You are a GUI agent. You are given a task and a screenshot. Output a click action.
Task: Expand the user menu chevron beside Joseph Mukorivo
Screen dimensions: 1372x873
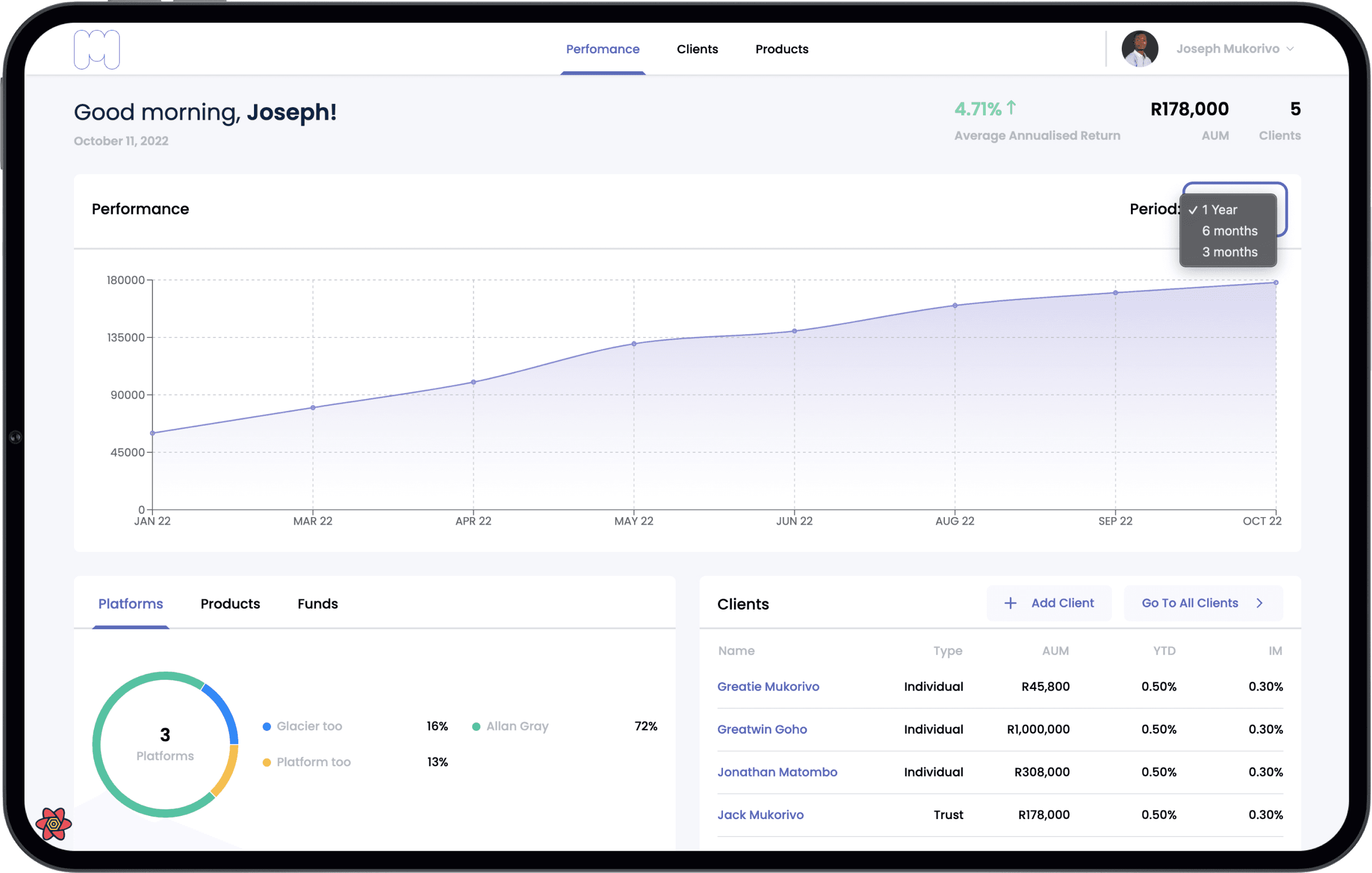[x=1290, y=49]
